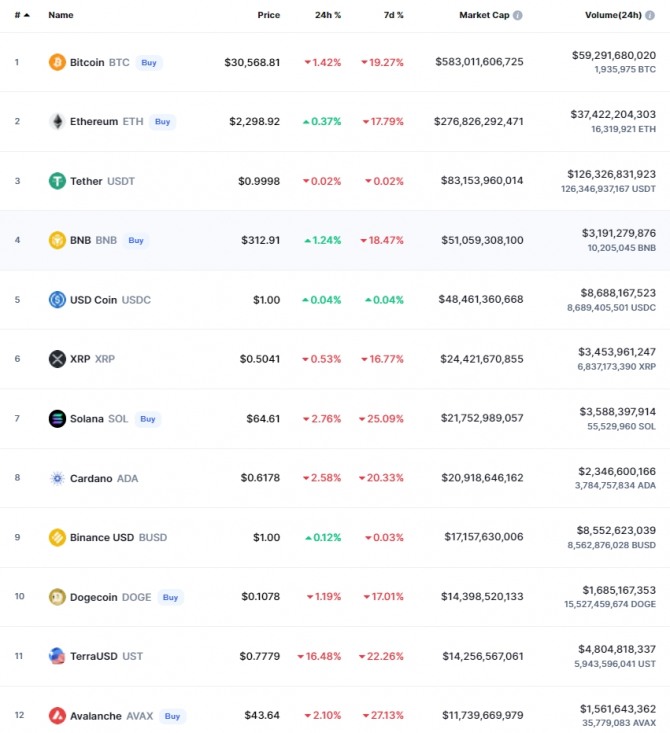
Task: Click the Bitcoin coin logo icon
Action: click(57, 62)
